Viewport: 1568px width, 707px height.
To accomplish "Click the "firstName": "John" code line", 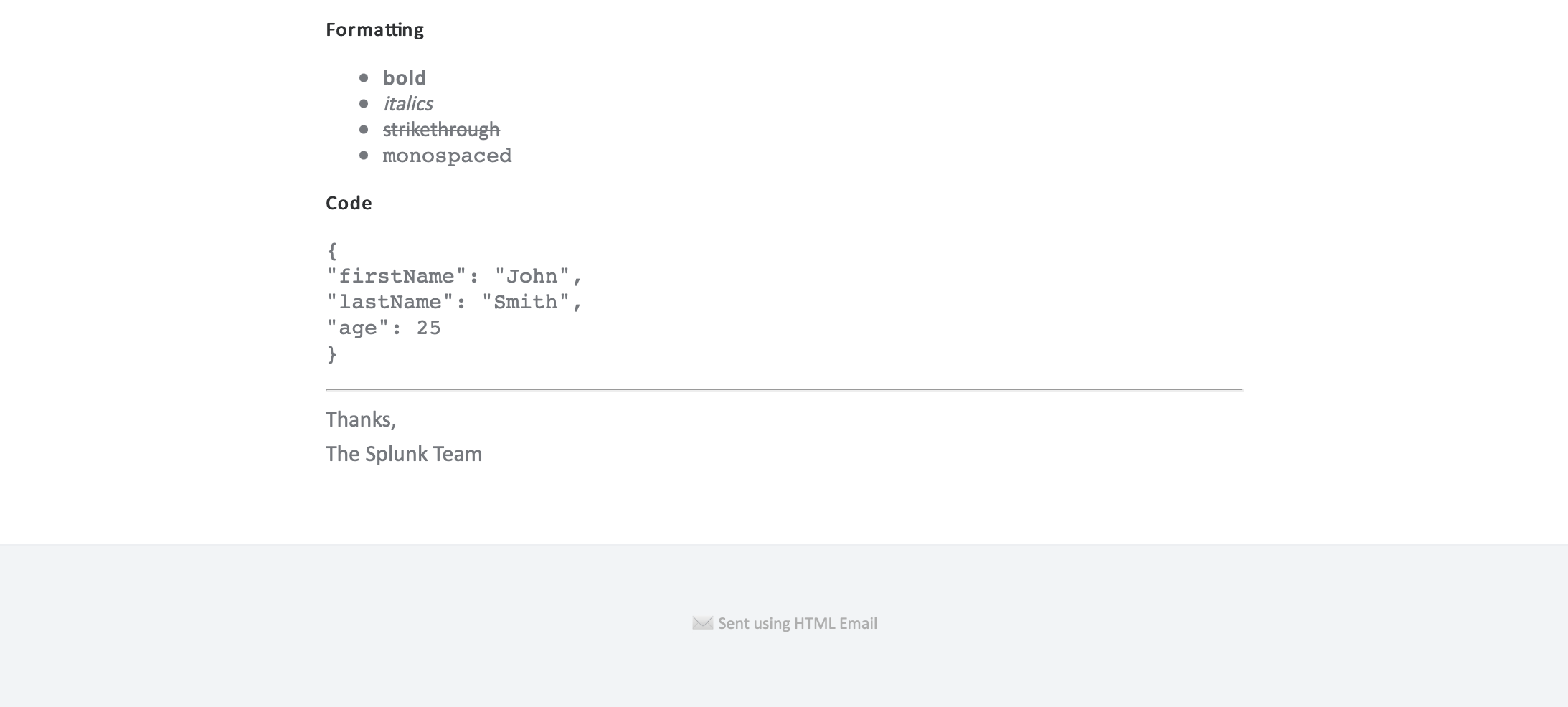I will (454, 276).
